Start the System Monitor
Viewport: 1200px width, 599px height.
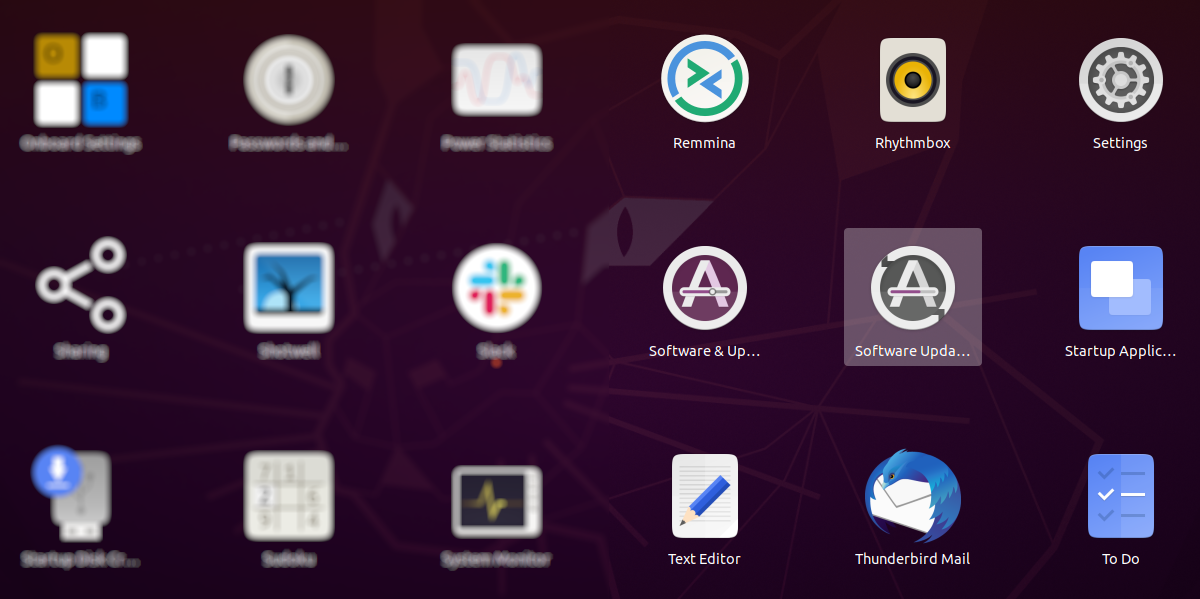[496, 495]
